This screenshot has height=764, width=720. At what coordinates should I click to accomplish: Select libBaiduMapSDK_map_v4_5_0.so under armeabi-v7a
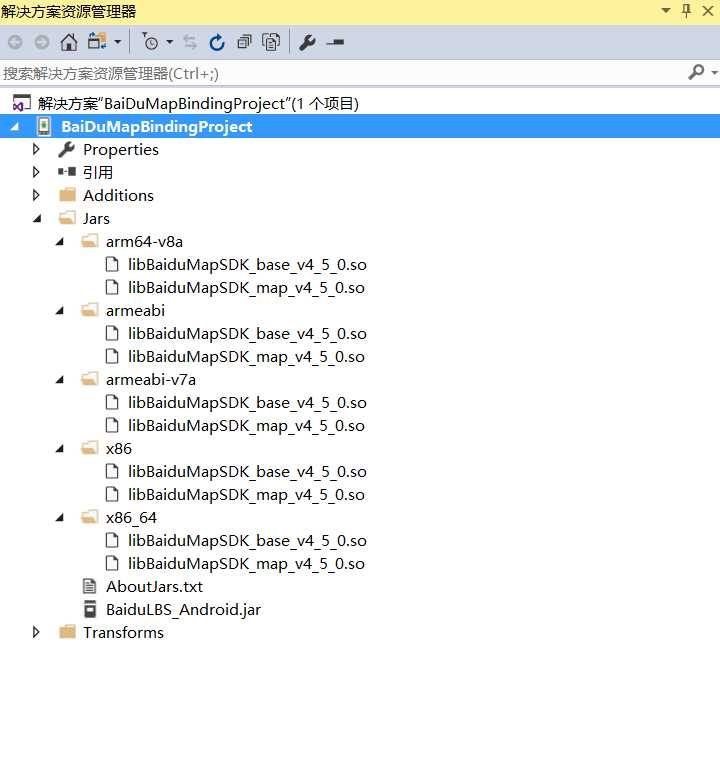click(x=246, y=426)
